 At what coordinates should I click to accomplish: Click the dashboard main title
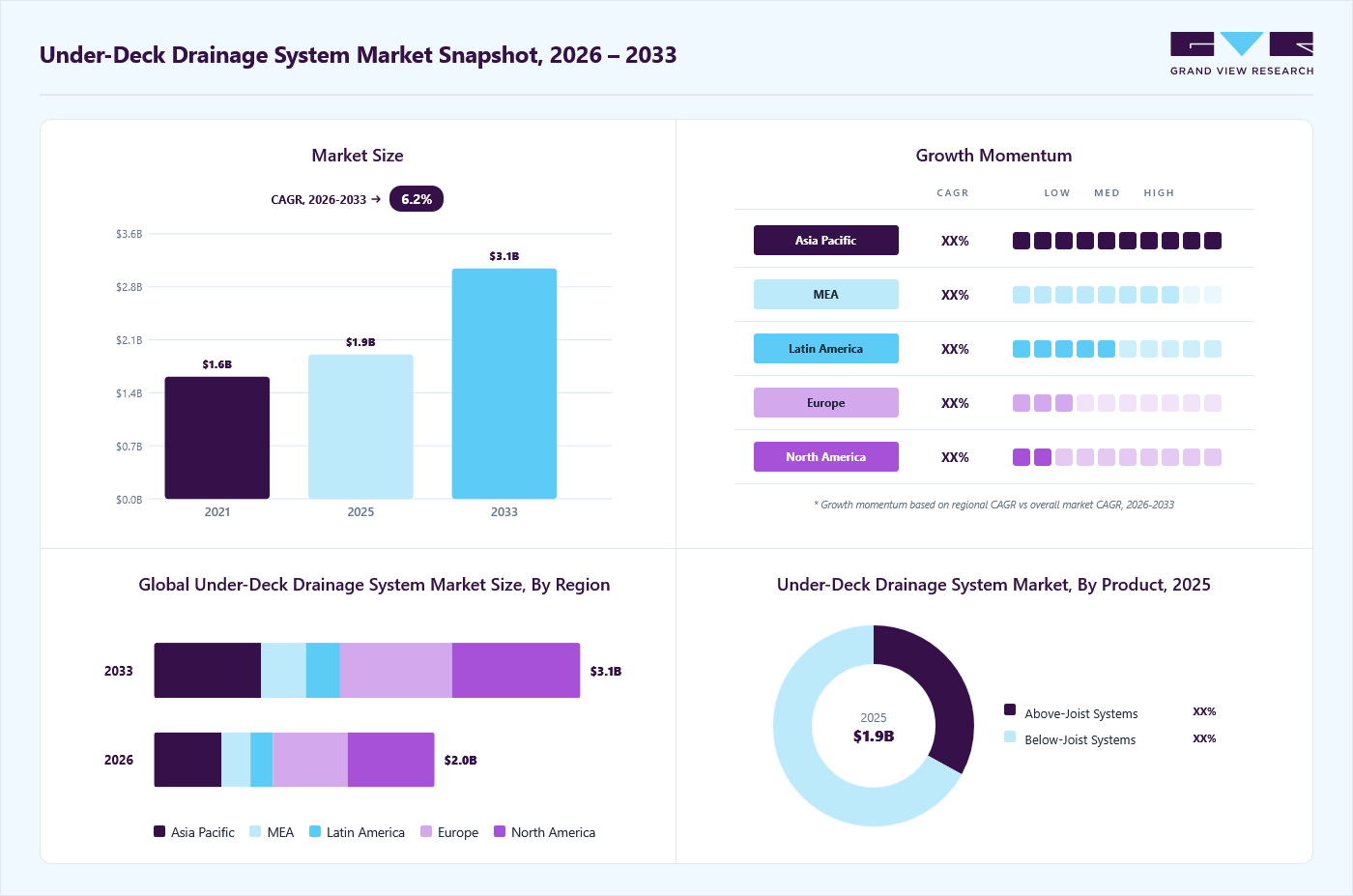(x=358, y=55)
